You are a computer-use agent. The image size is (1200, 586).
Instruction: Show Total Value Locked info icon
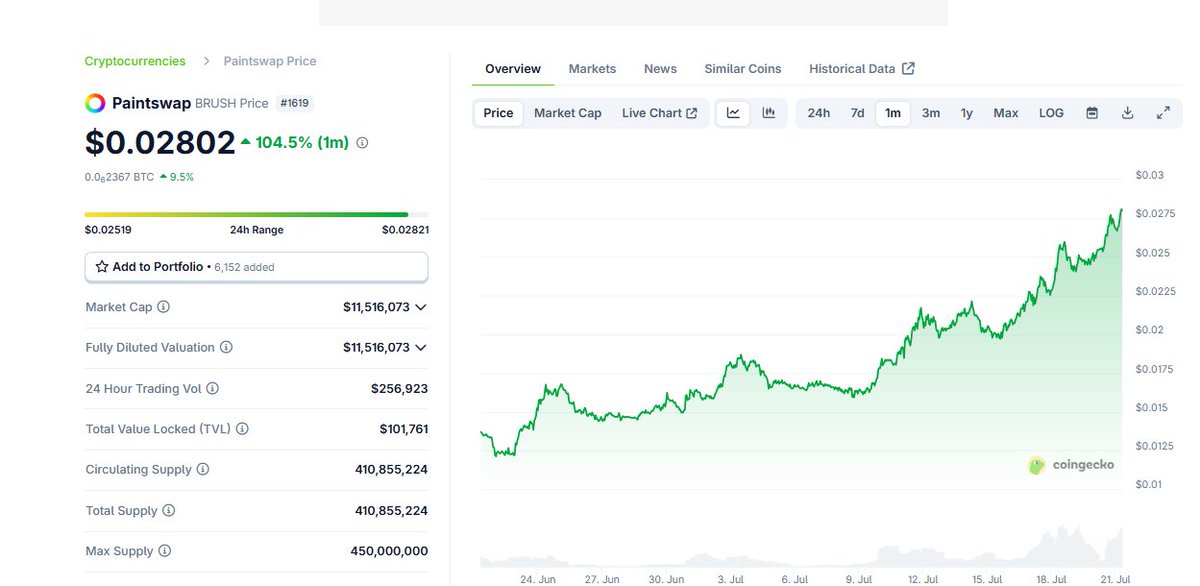point(242,429)
